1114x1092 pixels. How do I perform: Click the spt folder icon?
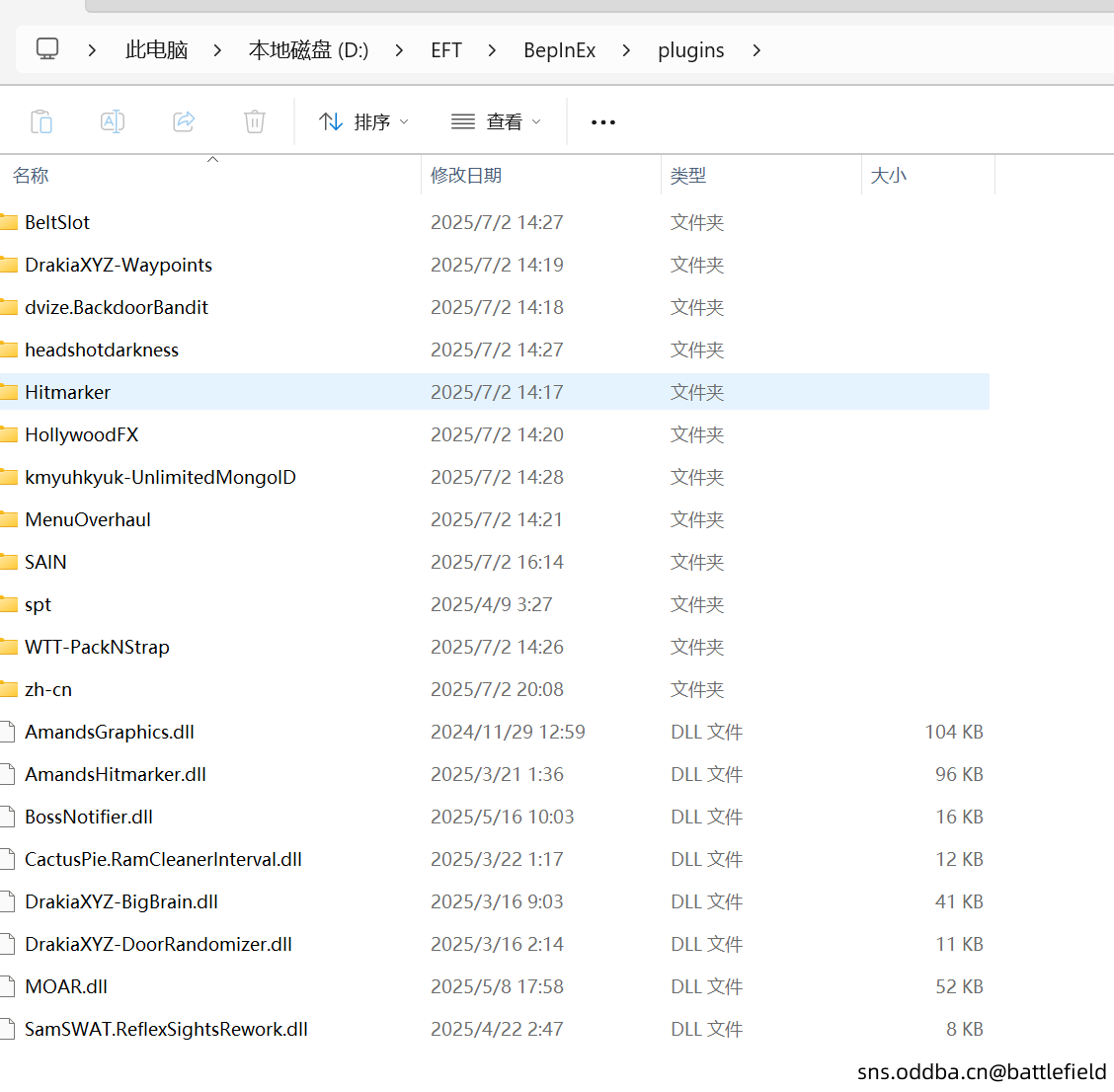9,604
